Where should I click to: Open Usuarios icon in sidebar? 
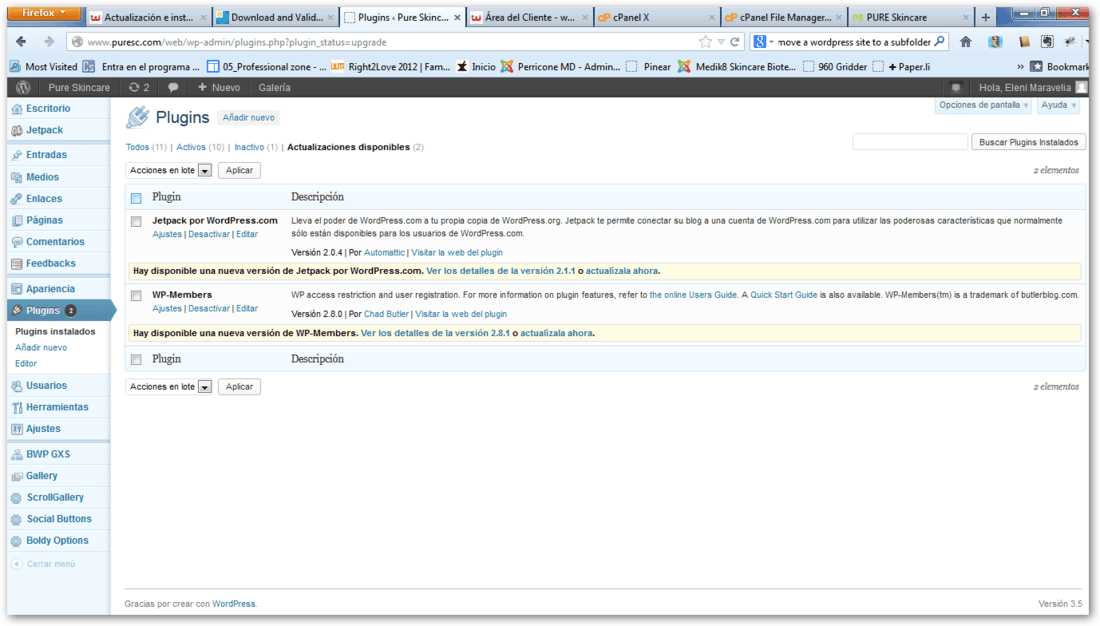click(17, 386)
